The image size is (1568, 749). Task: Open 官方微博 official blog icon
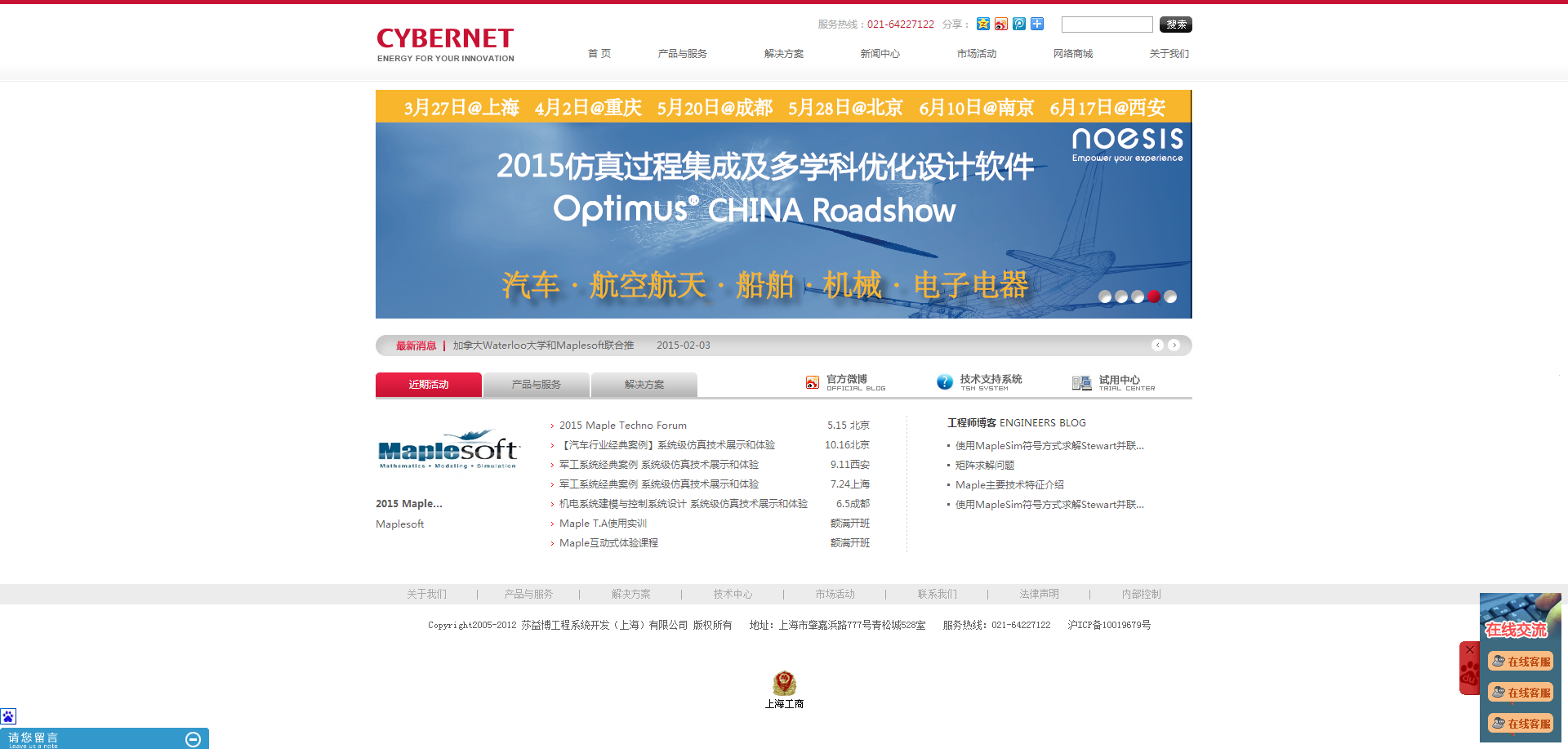click(x=813, y=382)
